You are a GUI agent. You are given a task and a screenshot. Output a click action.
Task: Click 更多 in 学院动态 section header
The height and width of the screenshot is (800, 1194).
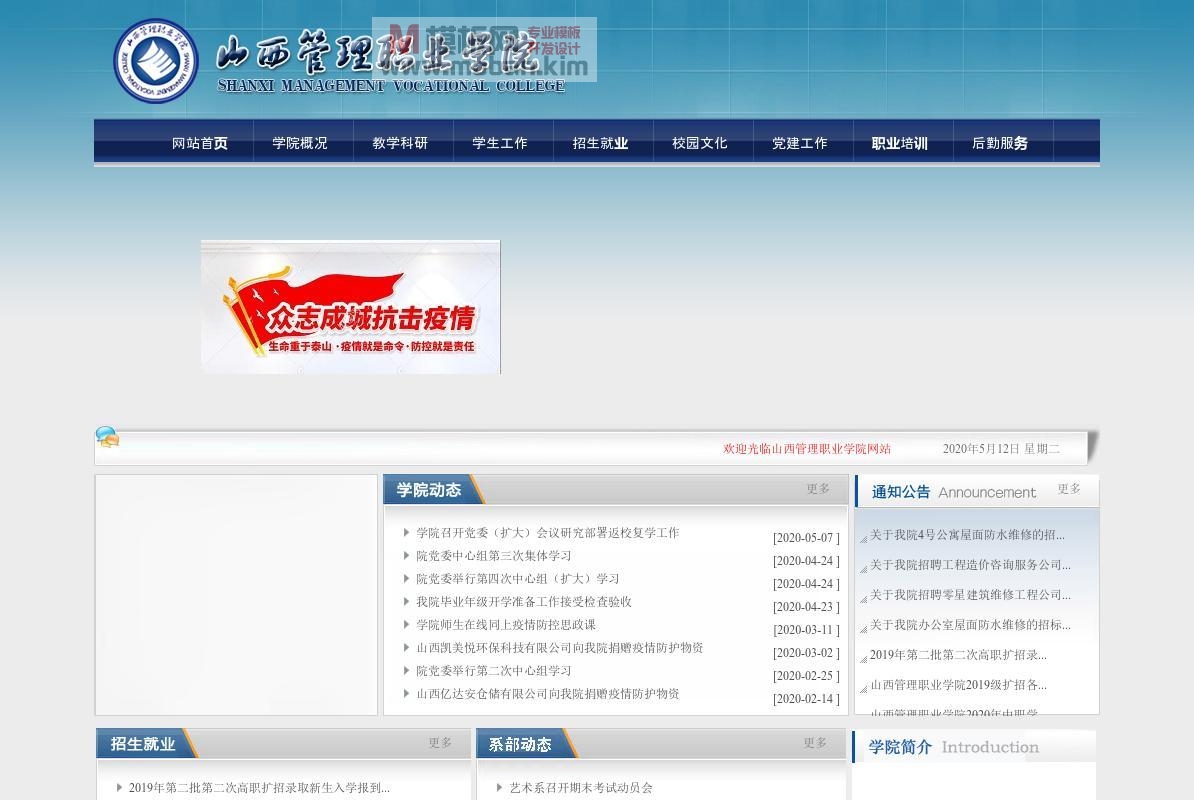point(818,489)
